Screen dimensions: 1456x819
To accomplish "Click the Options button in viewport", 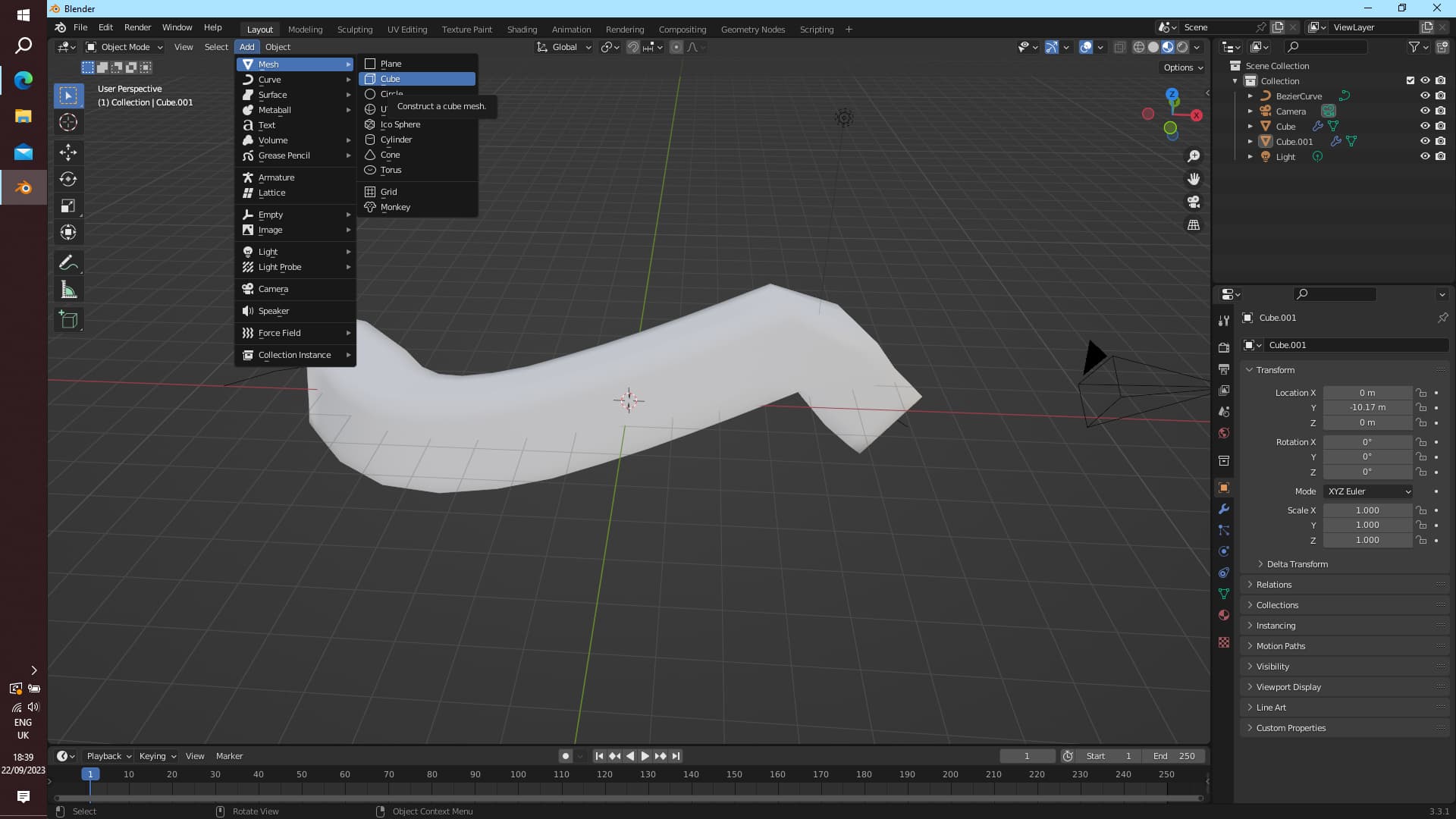I will pyautogui.click(x=1183, y=67).
